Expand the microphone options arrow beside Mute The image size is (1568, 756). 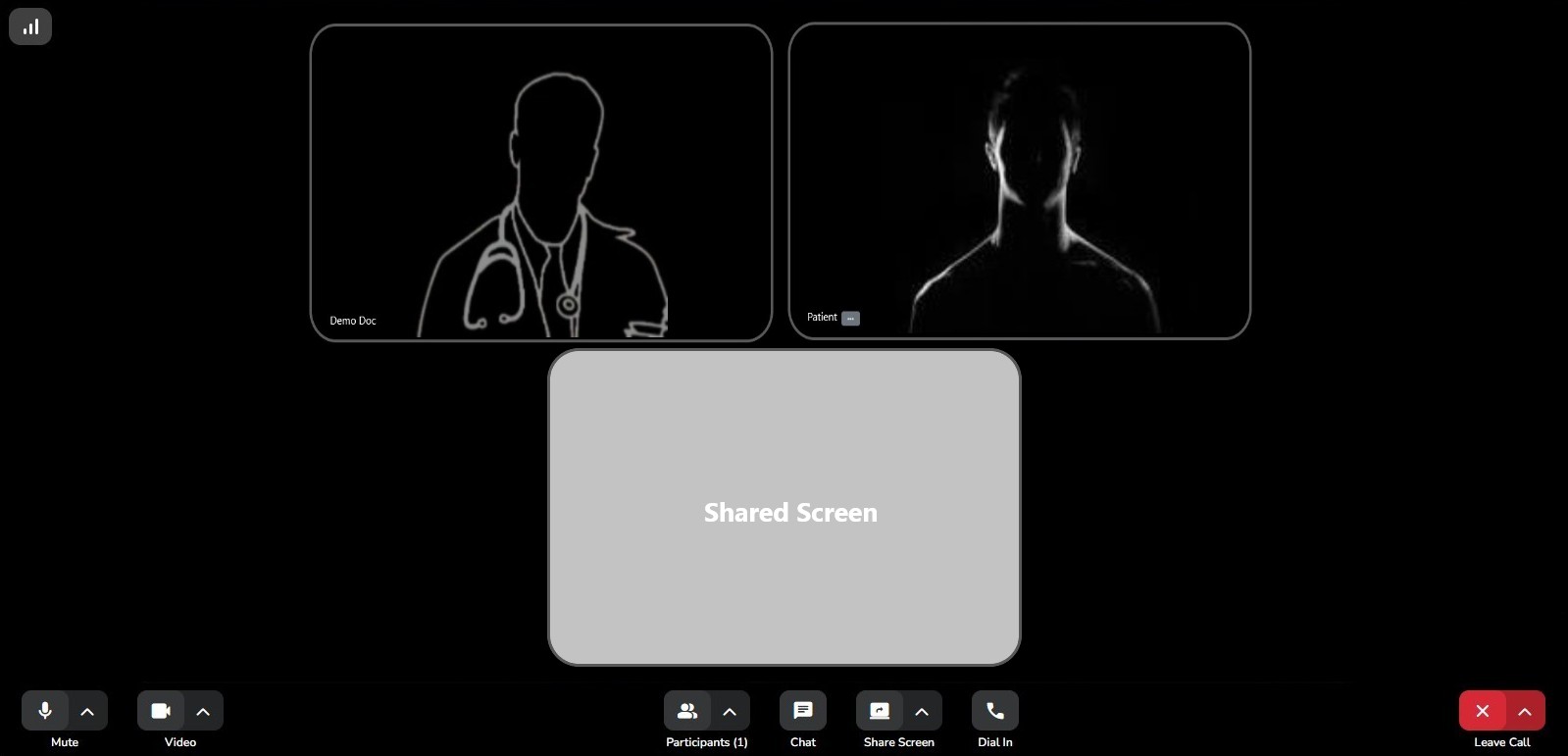pos(87,711)
